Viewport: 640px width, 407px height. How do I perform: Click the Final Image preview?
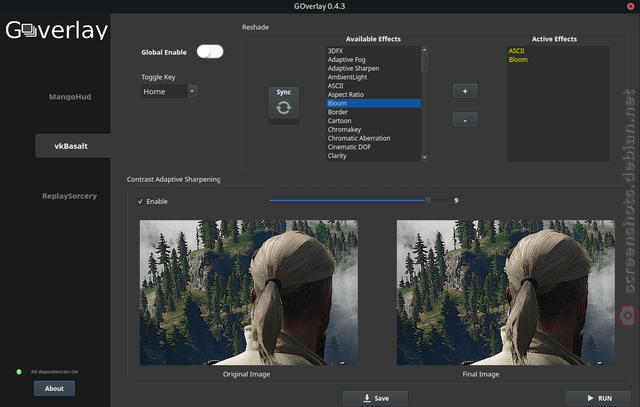tap(506, 292)
